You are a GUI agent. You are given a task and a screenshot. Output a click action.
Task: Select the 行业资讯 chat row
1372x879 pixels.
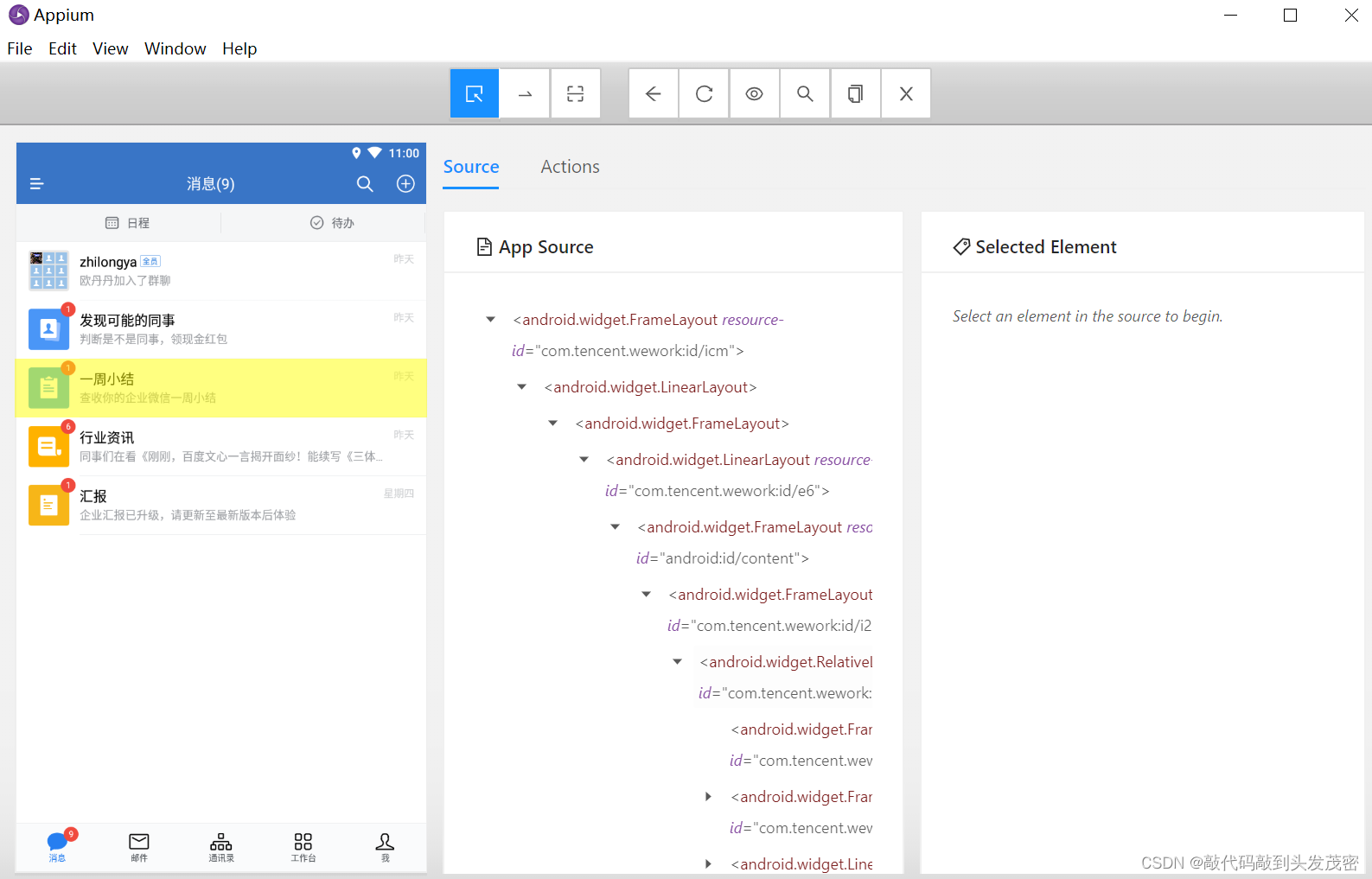tap(221, 447)
